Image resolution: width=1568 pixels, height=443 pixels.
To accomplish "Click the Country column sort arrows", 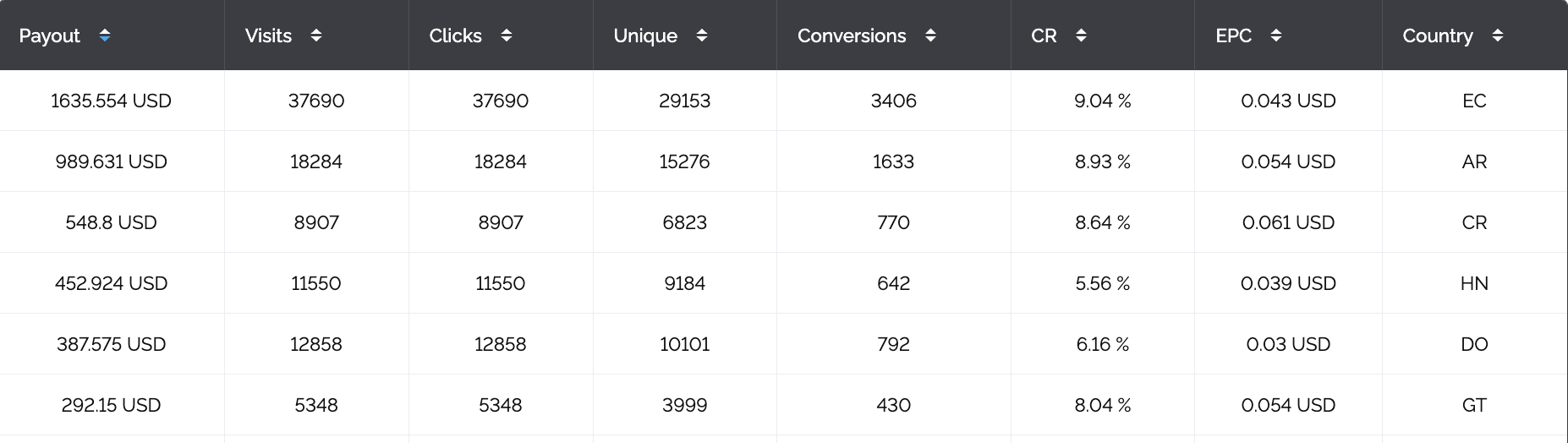I will pos(1498,36).
